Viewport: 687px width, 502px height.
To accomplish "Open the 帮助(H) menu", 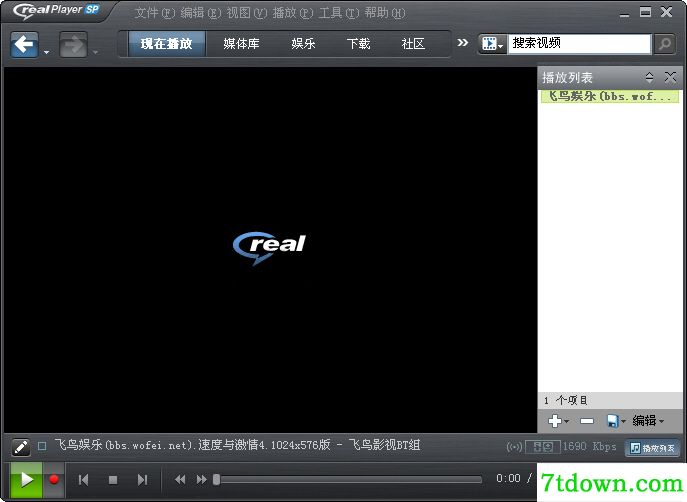I will point(385,13).
